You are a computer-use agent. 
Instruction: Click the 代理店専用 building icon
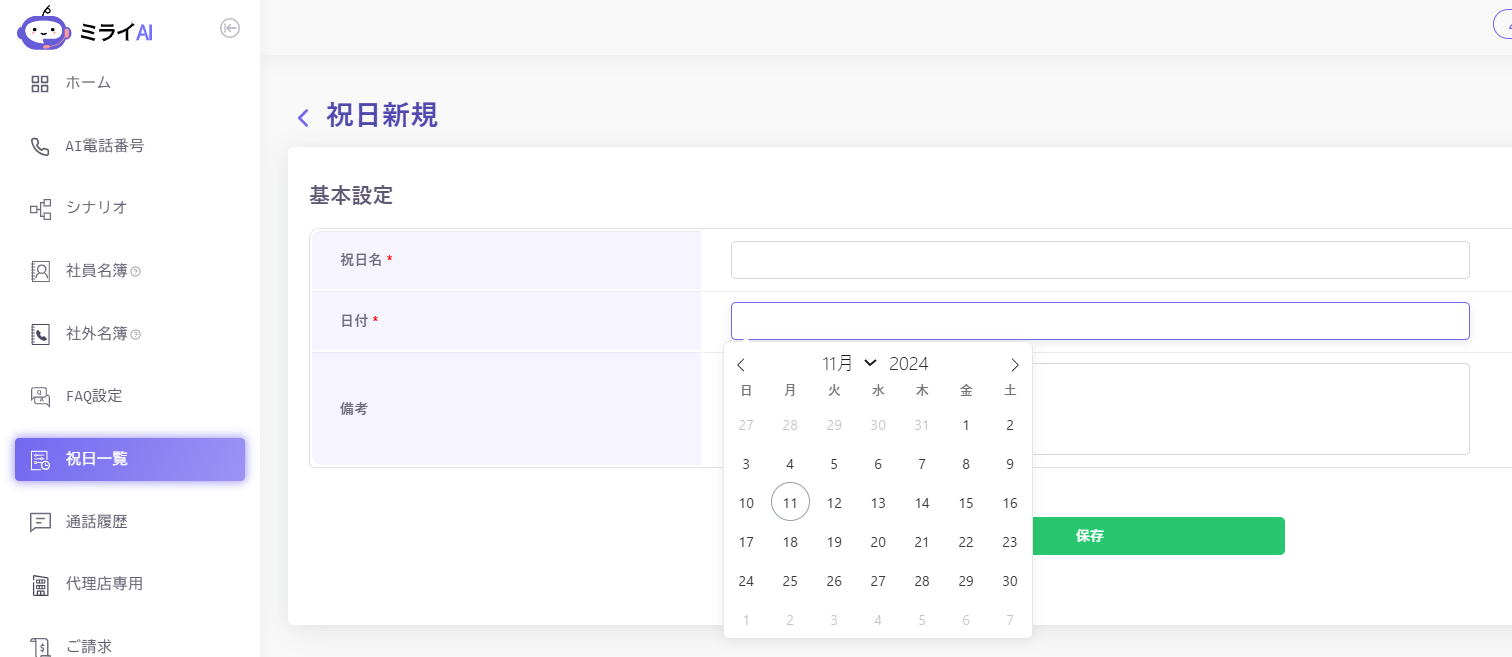(40, 585)
